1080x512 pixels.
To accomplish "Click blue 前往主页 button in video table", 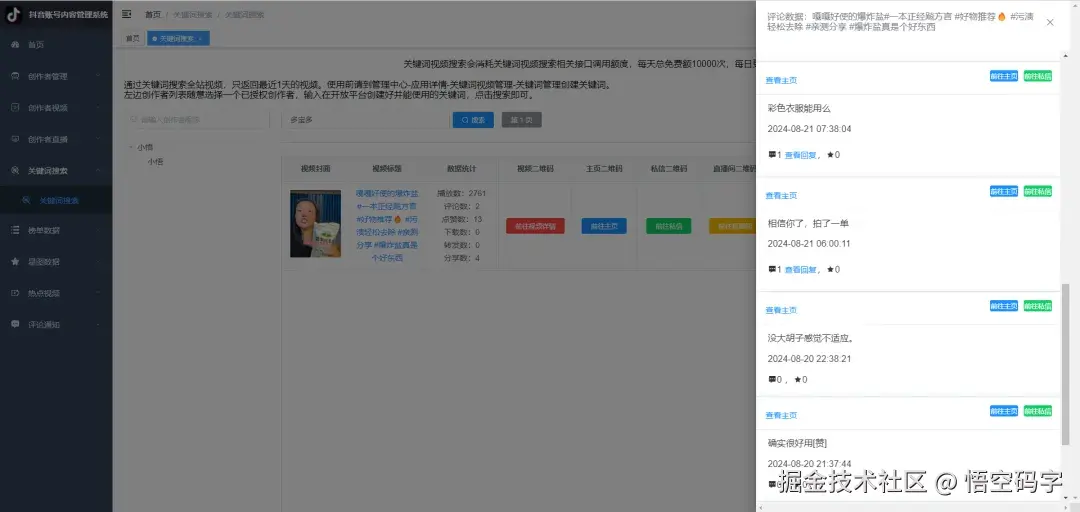I will coord(604,226).
